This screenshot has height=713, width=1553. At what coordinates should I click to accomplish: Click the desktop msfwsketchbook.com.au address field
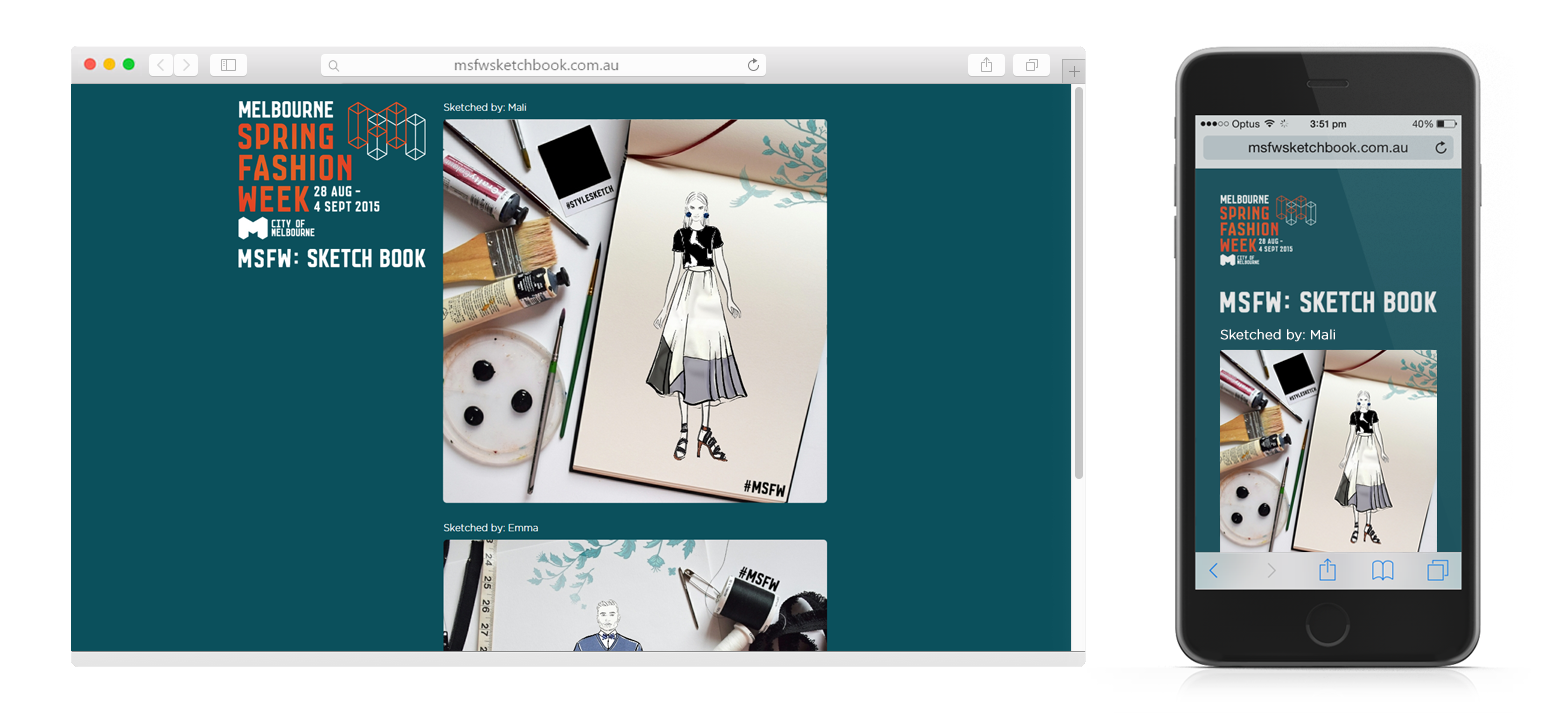[x=543, y=65]
